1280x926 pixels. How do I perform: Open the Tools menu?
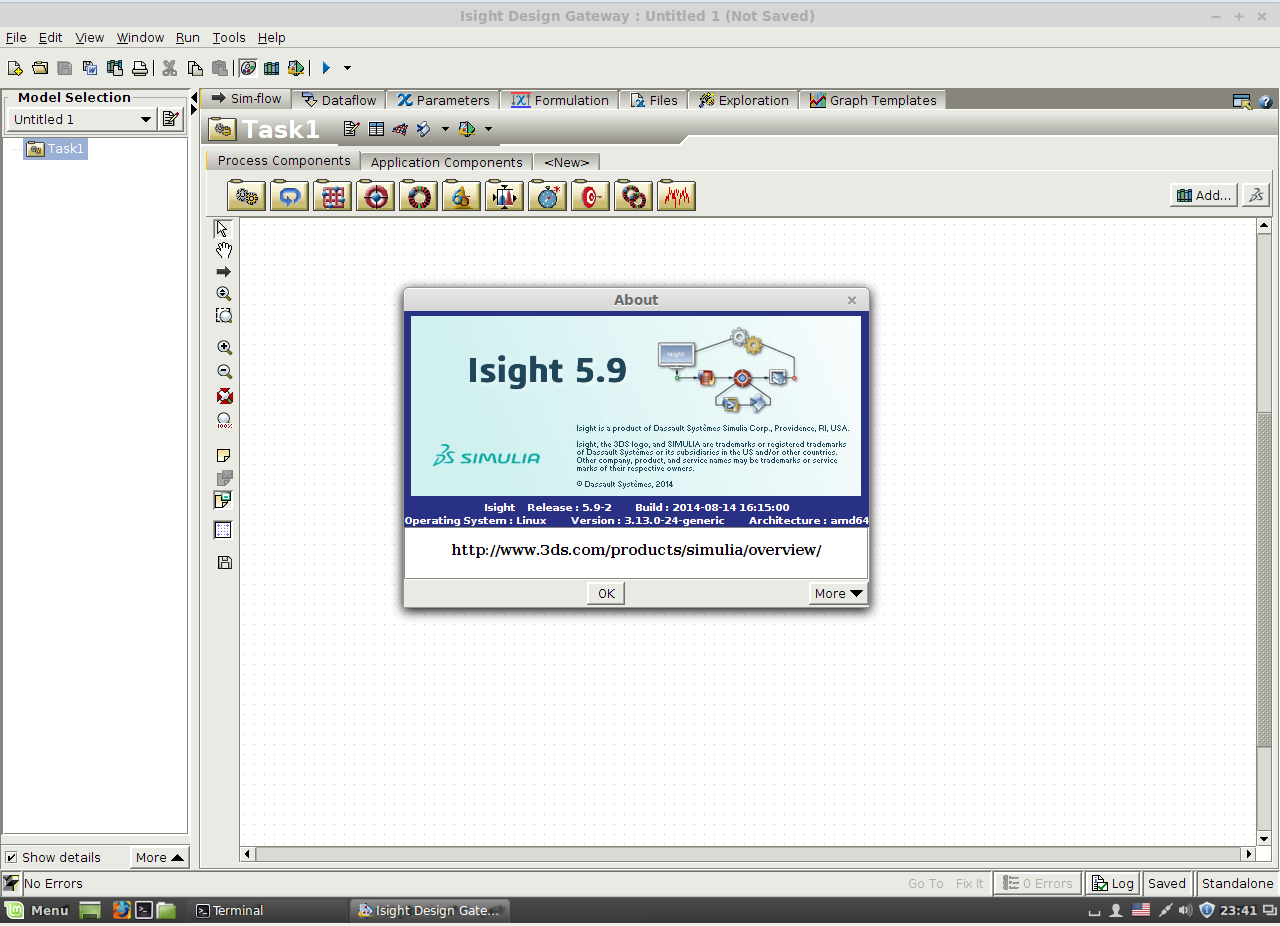[x=229, y=37]
